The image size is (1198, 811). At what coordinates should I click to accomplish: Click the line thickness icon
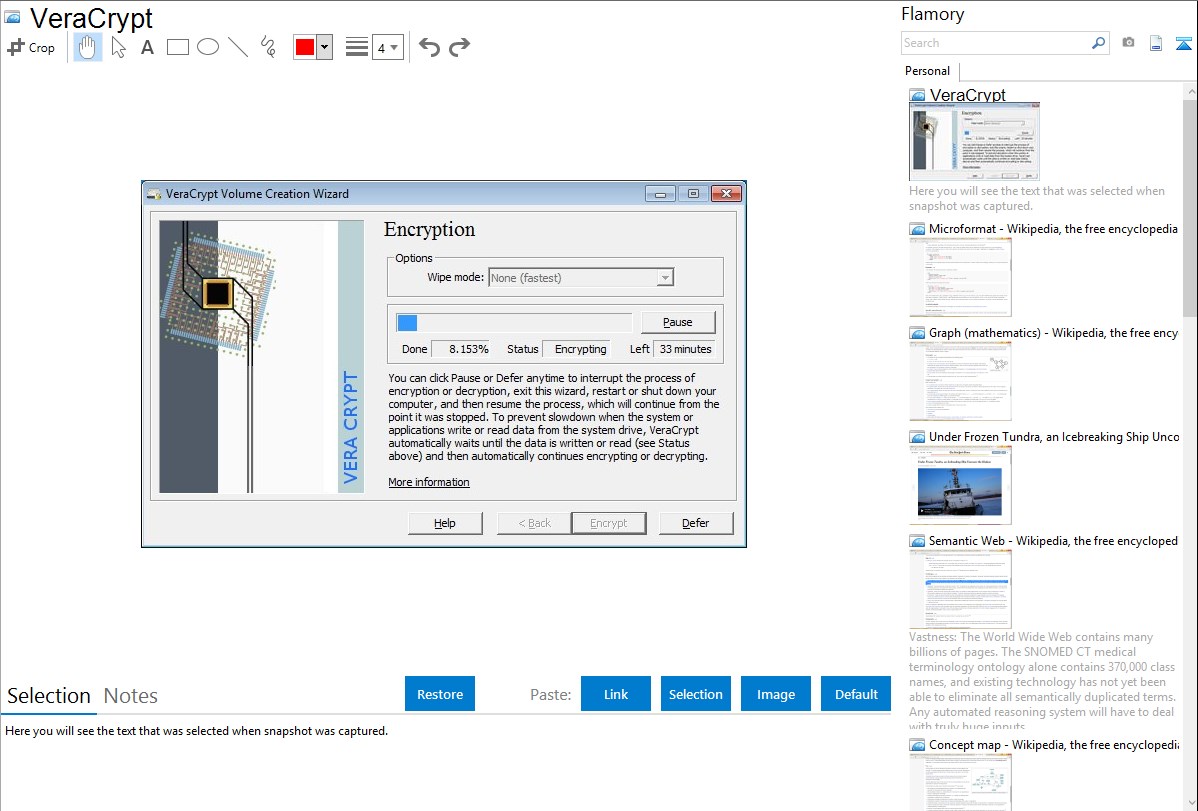(x=357, y=47)
